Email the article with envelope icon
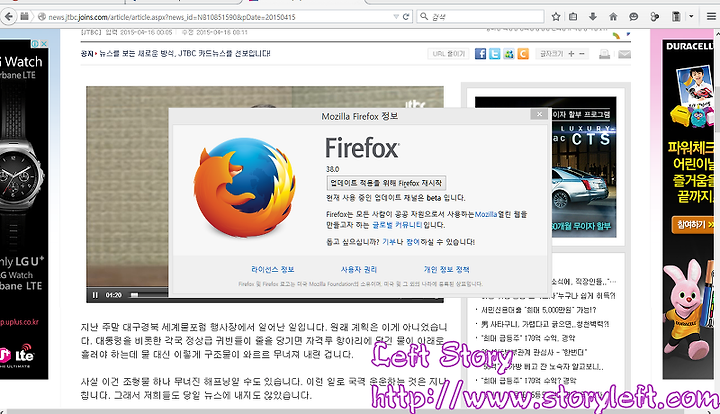 [x=624, y=54]
